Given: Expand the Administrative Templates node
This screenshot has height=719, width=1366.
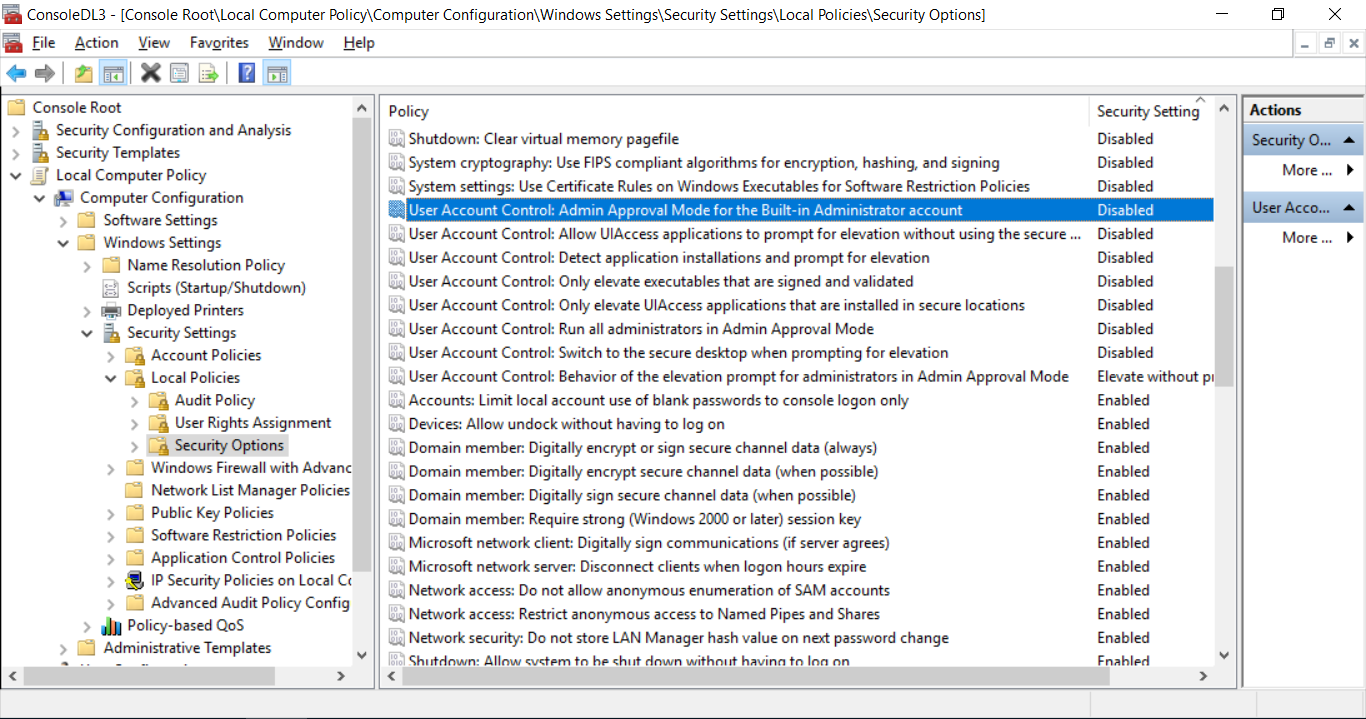Looking at the screenshot, I should click(x=64, y=648).
